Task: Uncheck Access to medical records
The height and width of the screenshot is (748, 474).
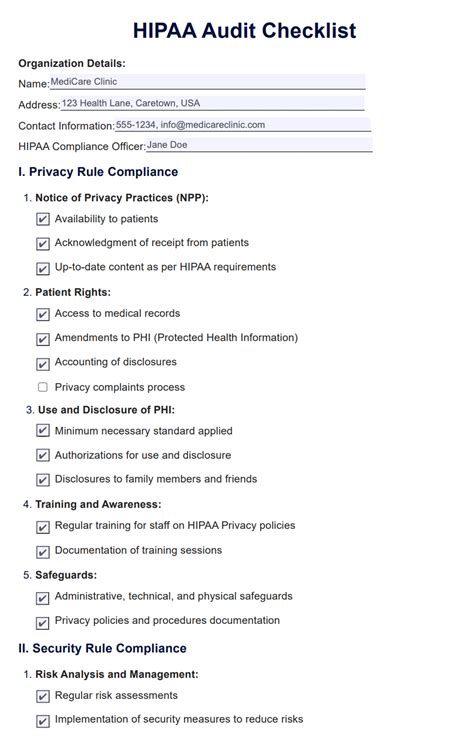Action: point(43,314)
